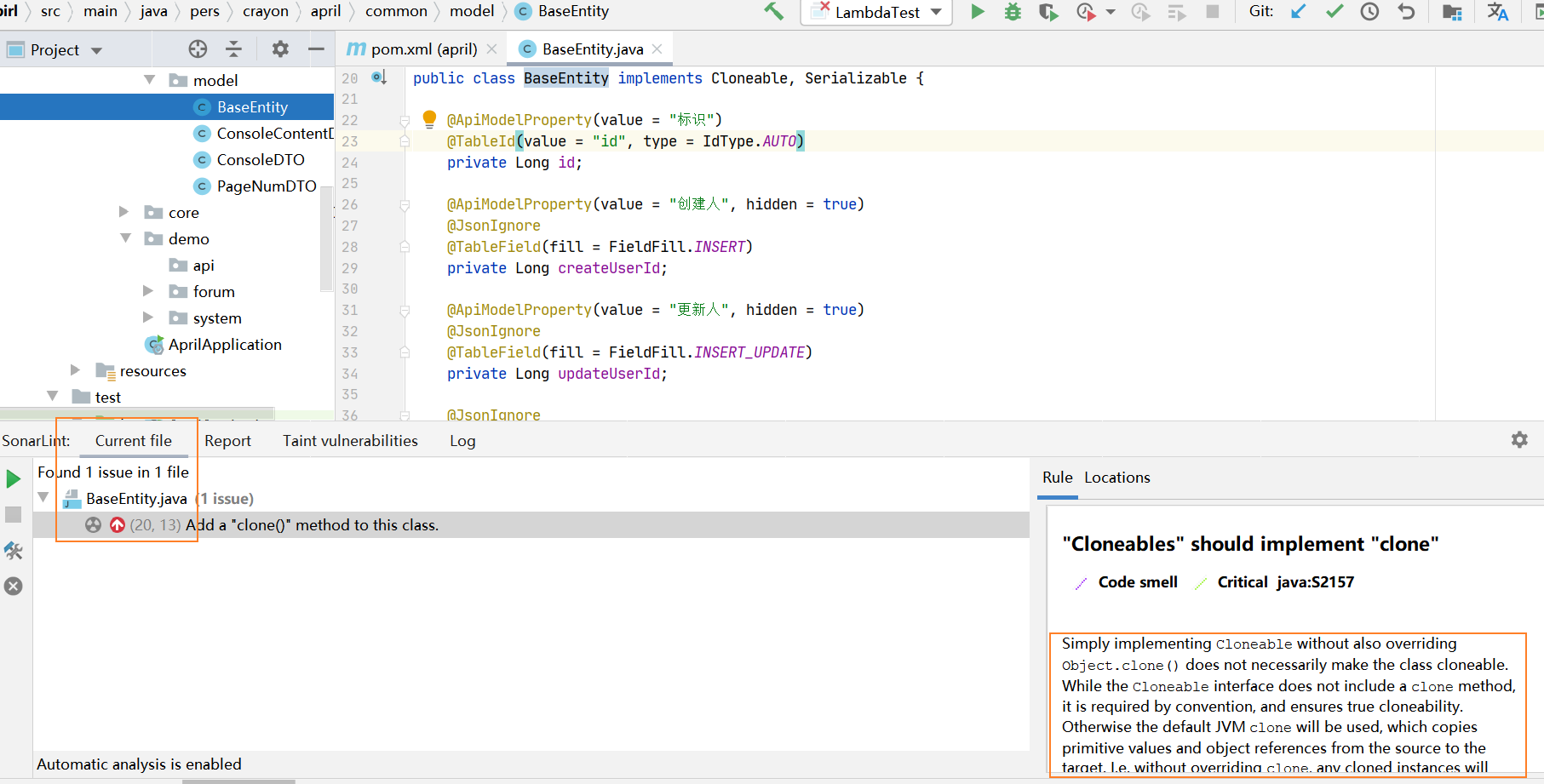Select PageNumDTO class in tree
Image resolution: width=1544 pixels, height=784 pixels.
(x=267, y=186)
